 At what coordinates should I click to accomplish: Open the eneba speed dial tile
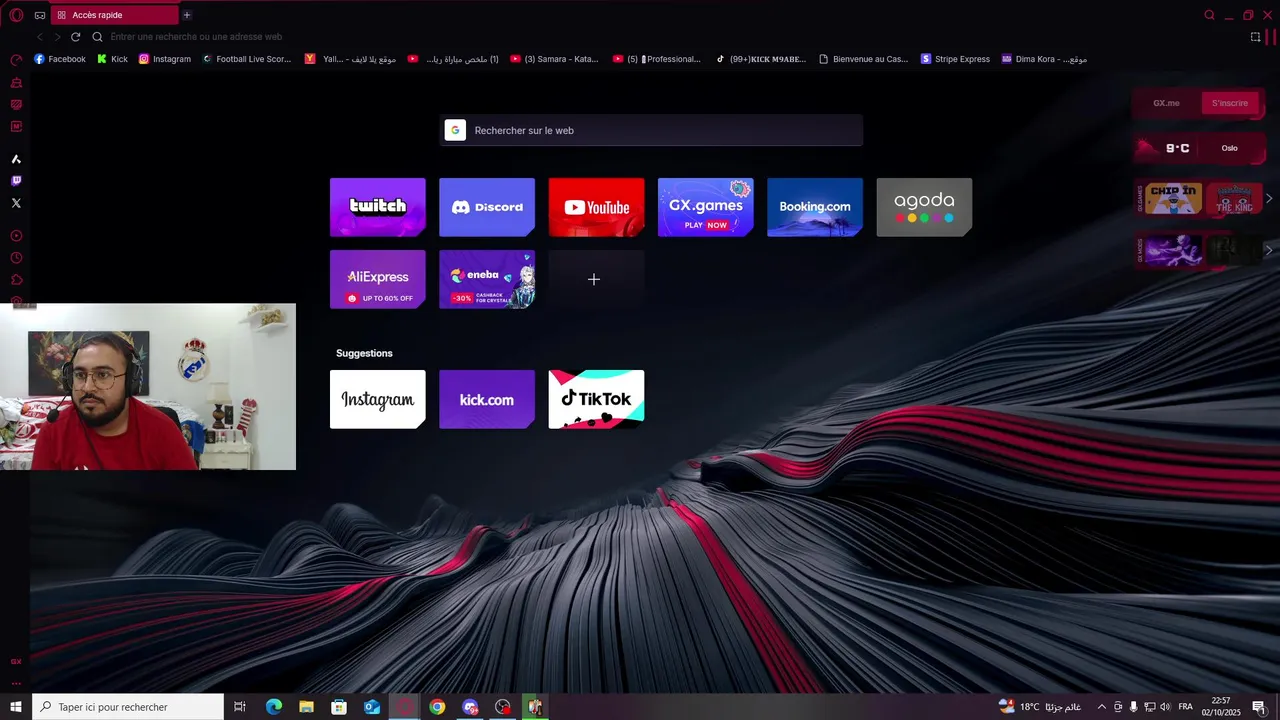(x=487, y=279)
